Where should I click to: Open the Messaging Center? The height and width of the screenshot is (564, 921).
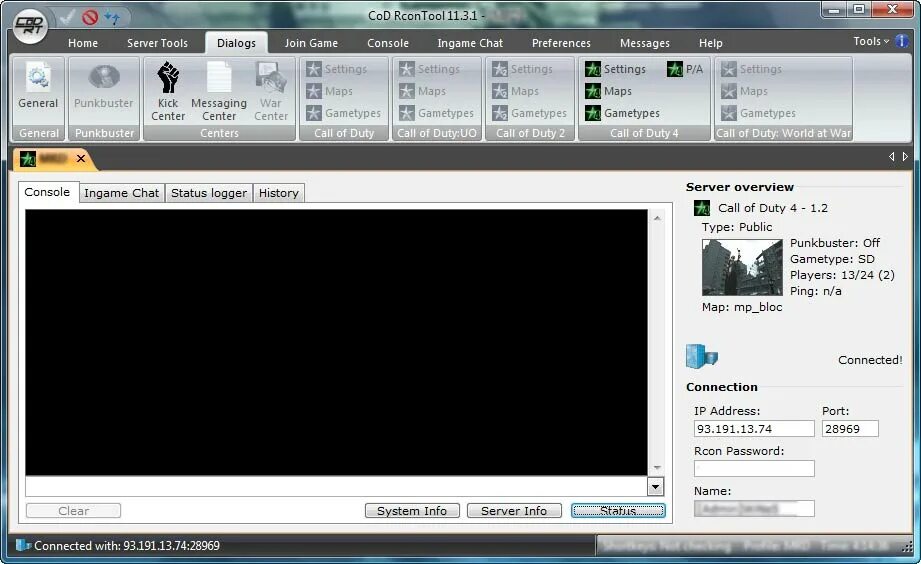(219, 91)
